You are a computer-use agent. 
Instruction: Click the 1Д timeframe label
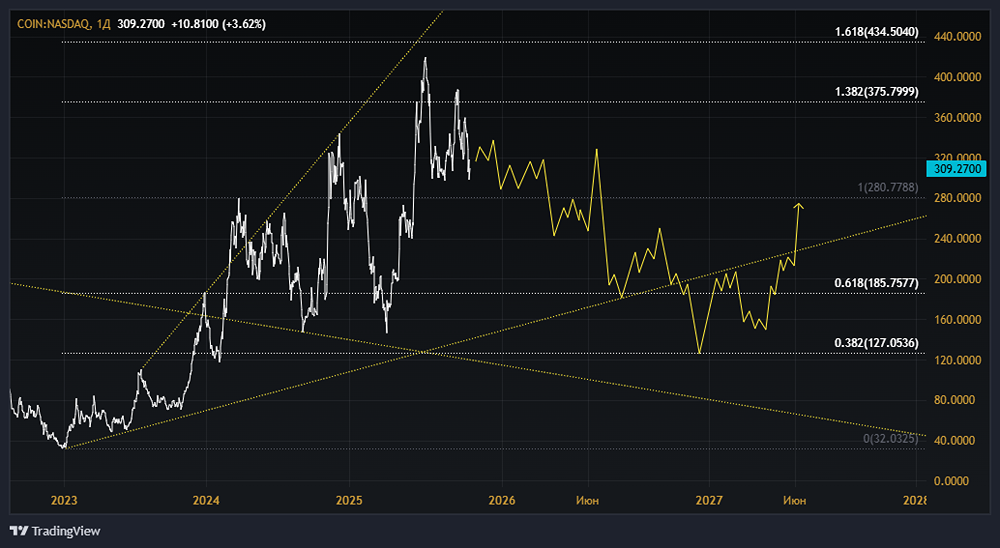pyautogui.click(x=104, y=24)
